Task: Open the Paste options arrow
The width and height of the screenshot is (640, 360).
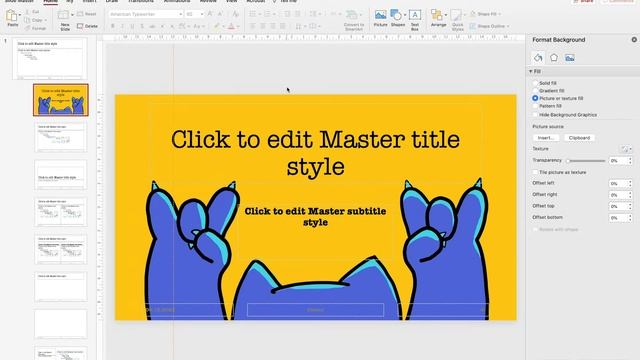Action: point(20,15)
